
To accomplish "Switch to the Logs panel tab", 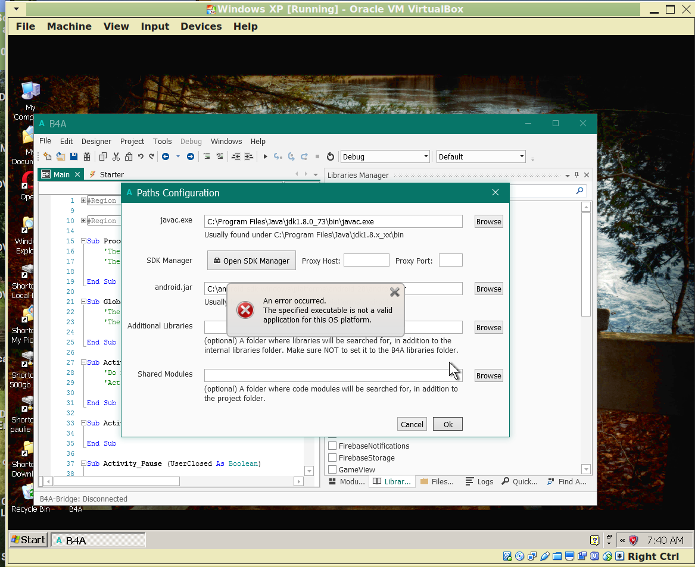I will click(480, 481).
